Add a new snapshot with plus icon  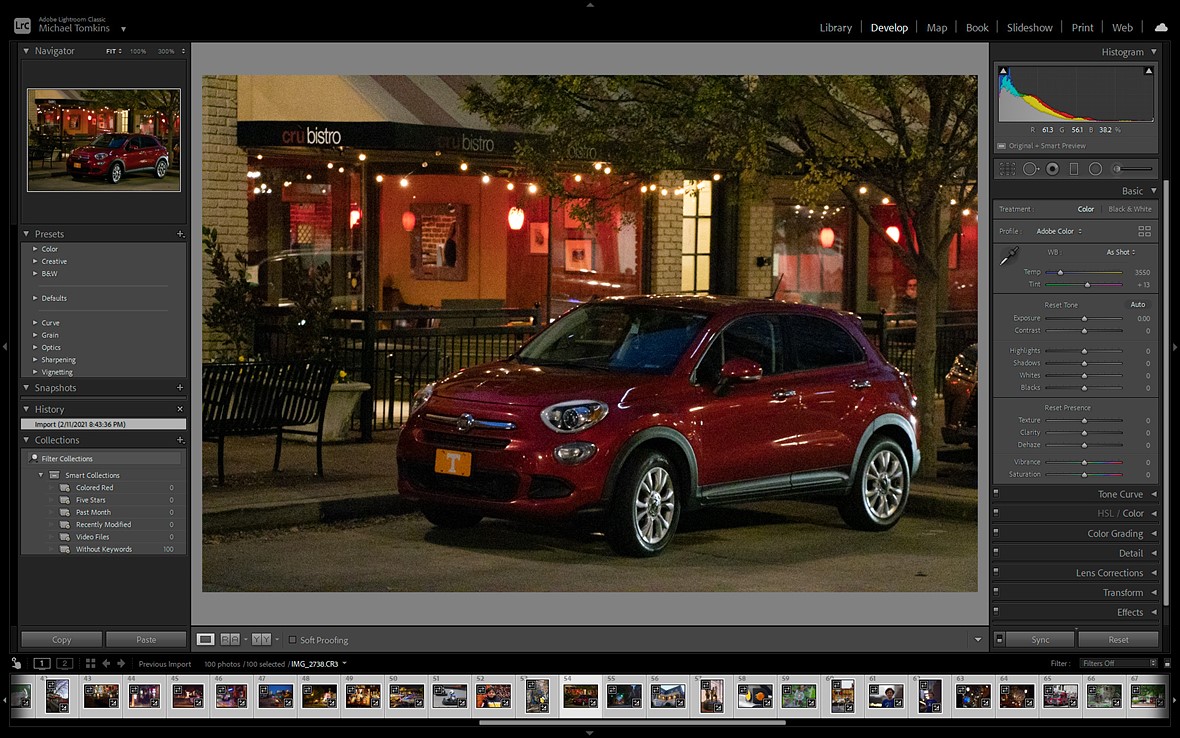180,388
